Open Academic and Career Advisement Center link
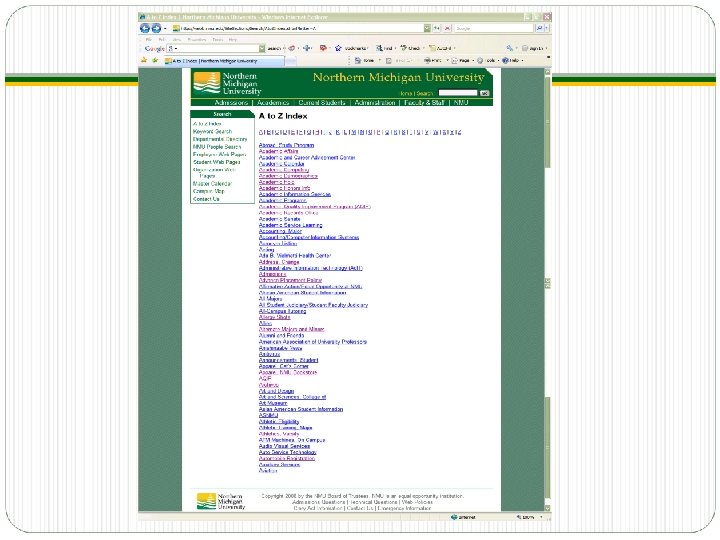Viewport: 720px width, 540px height. pyautogui.click(x=307, y=158)
